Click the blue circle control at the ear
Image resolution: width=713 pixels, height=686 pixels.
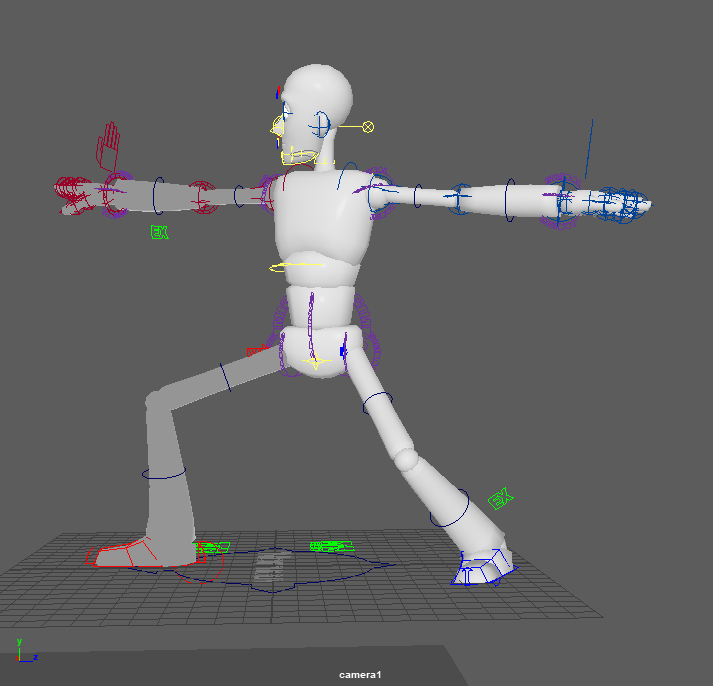pyautogui.click(x=321, y=124)
